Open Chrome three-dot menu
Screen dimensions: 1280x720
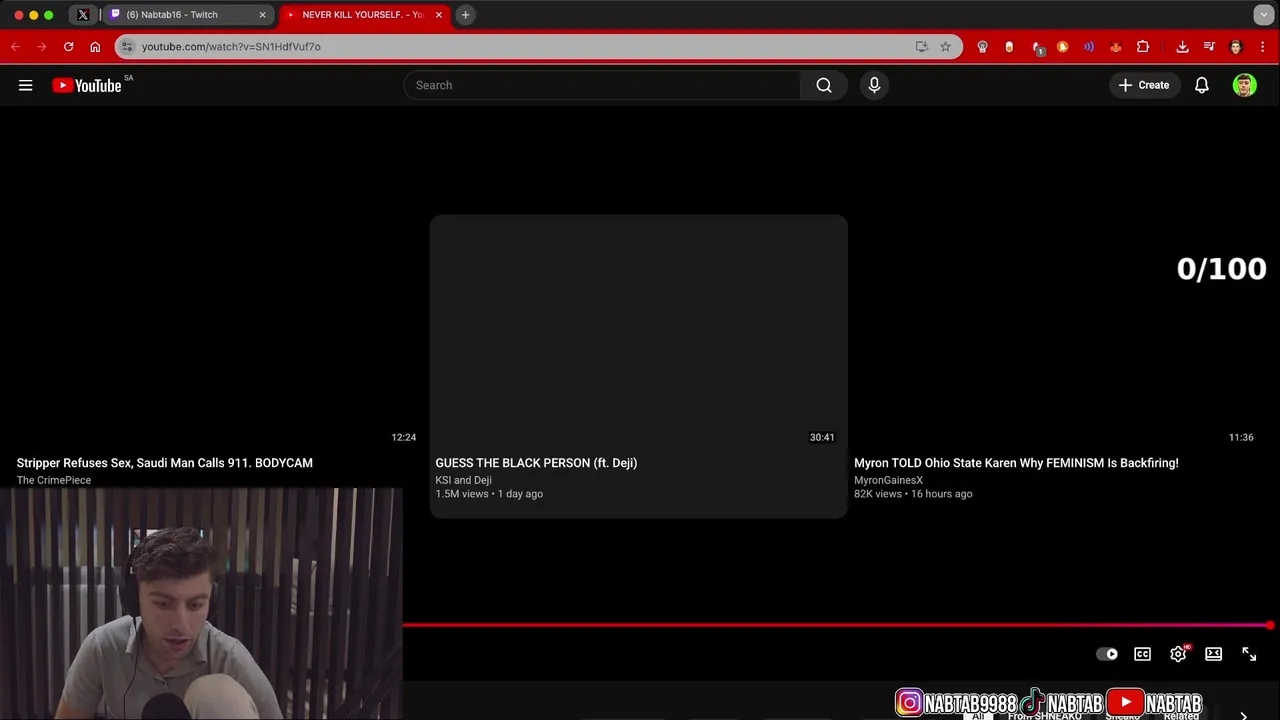tap(1263, 47)
